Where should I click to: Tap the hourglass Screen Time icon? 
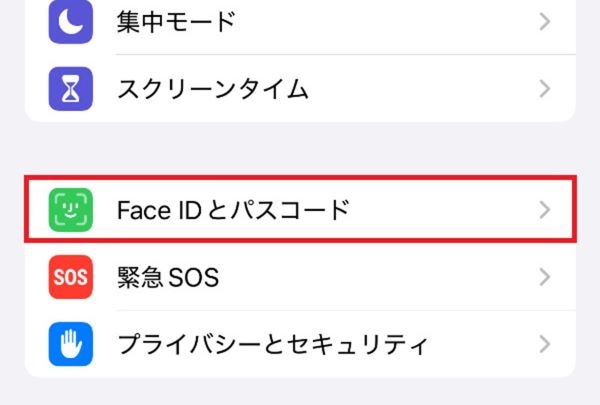click(x=70, y=88)
